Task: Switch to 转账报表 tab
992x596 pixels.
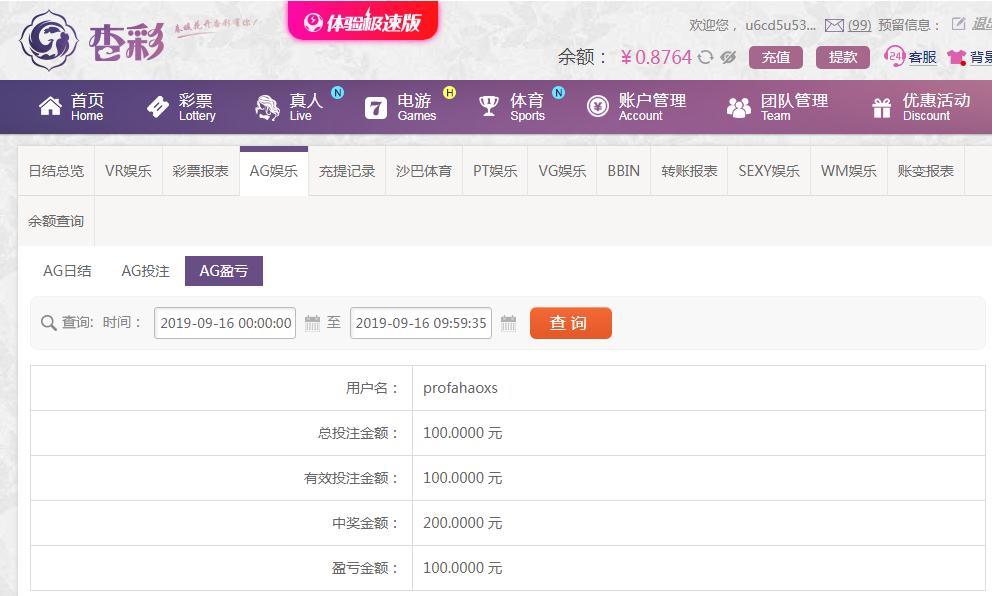Action: pyautogui.click(x=689, y=171)
